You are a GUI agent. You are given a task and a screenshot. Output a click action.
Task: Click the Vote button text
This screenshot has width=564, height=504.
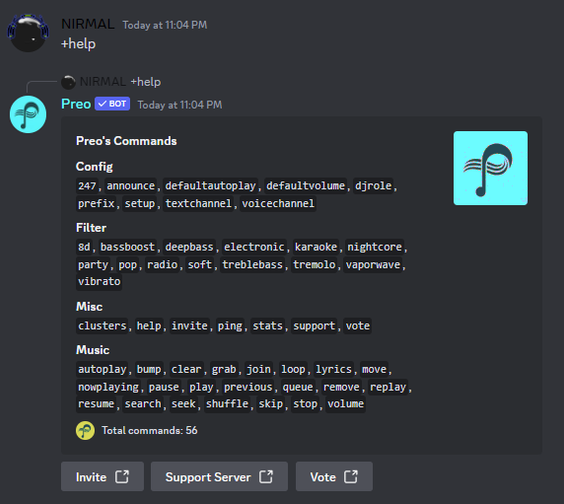[323, 477]
